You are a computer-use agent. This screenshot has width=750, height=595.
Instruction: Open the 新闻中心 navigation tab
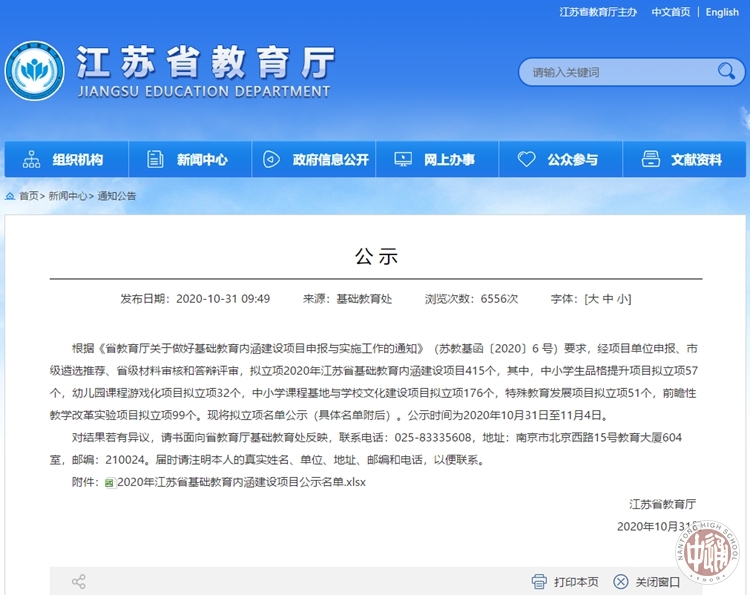pyautogui.click(x=188, y=160)
